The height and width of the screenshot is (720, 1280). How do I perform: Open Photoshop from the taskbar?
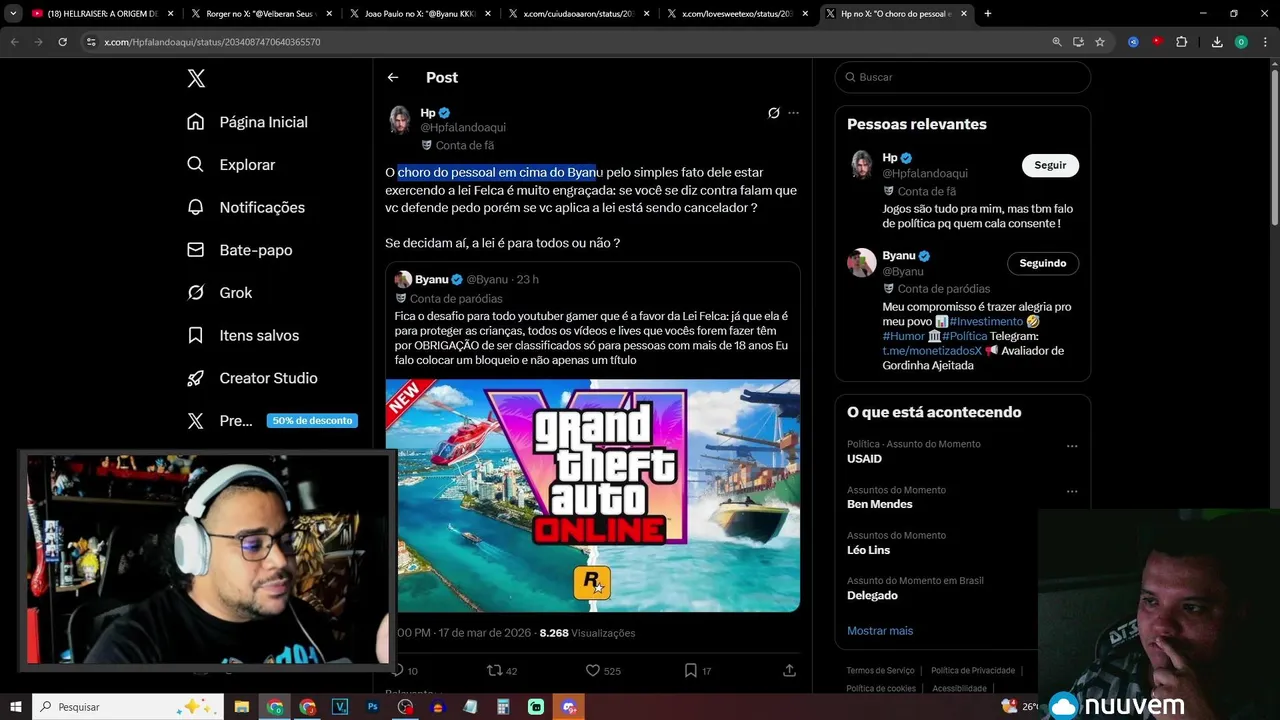click(x=373, y=707)
